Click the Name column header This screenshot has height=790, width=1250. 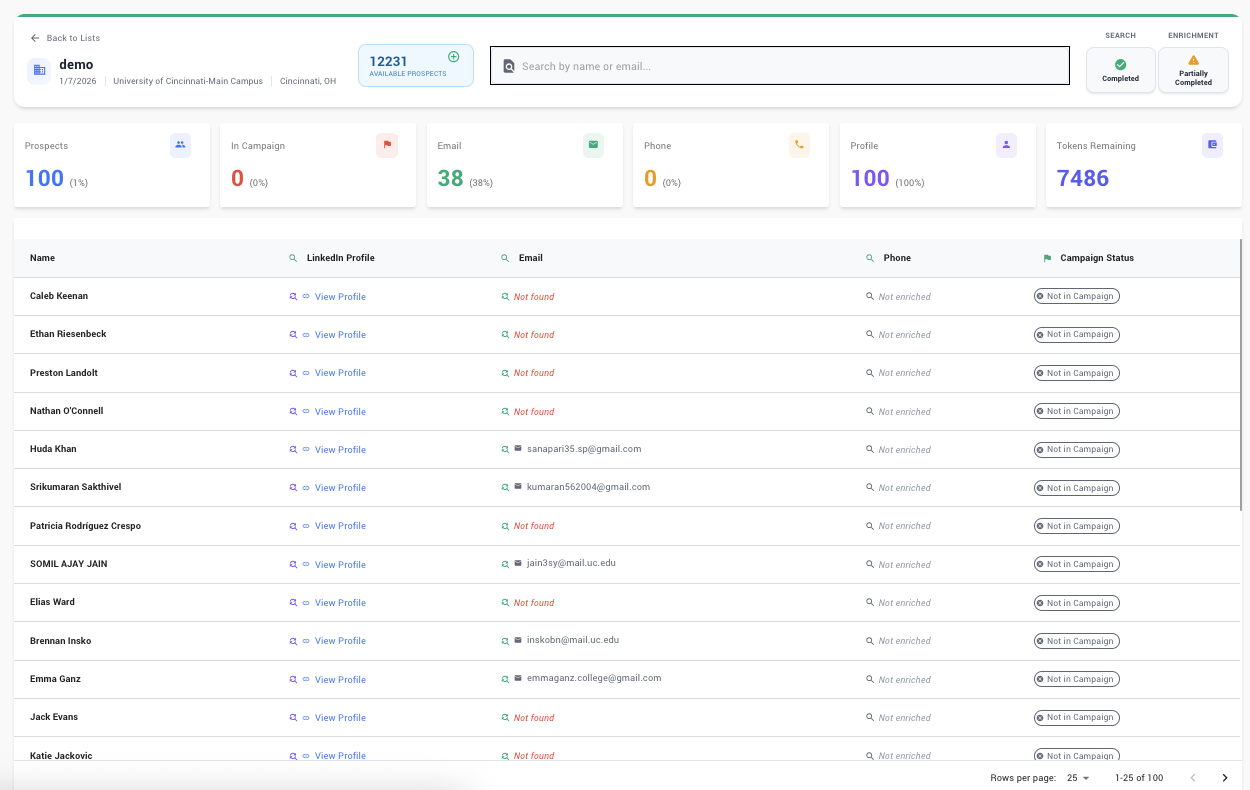click(x=42, y=258)
